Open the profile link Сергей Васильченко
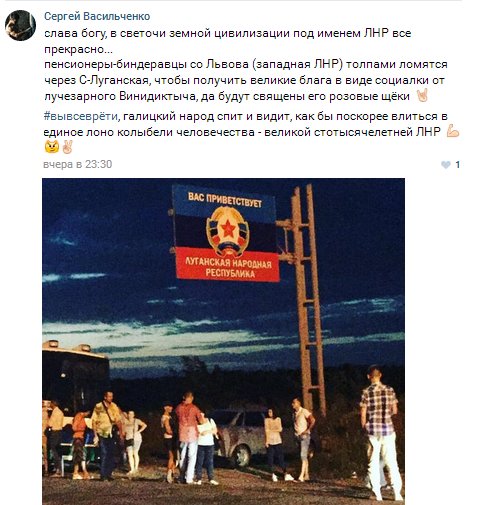This screenshot has width=478, height=505. coord(97,16)
